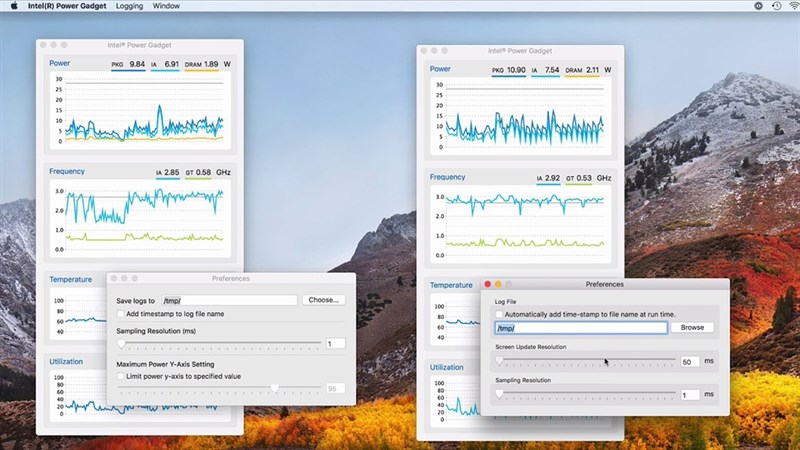Click the Frequency heading in right window
Screen dimensions: 800x450
pos(447,177)
